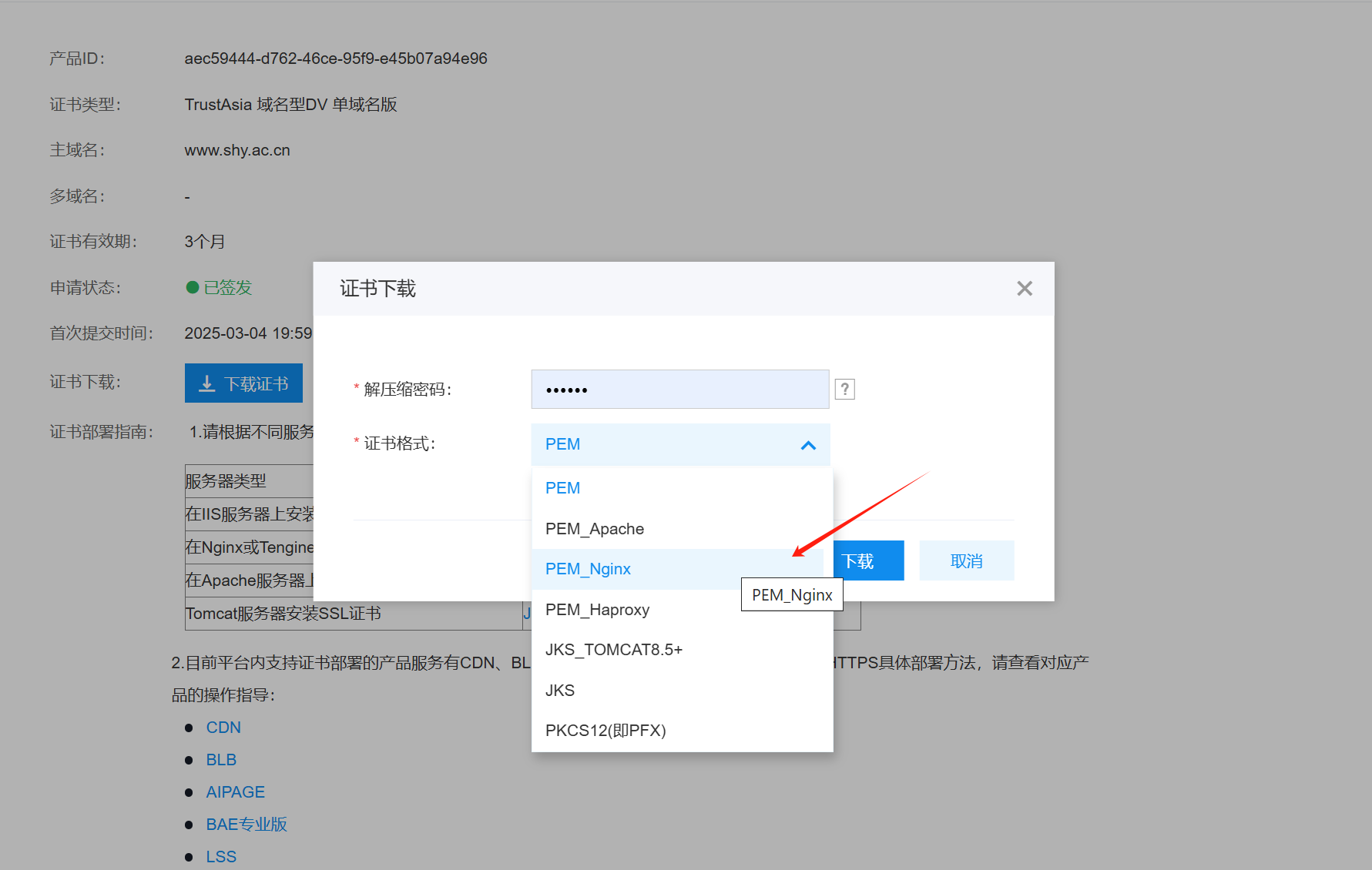The height and width of the screenshot is (870, 1372).
Task: Focus the 解压缩密码 password input field
Action: click(679, 390)
